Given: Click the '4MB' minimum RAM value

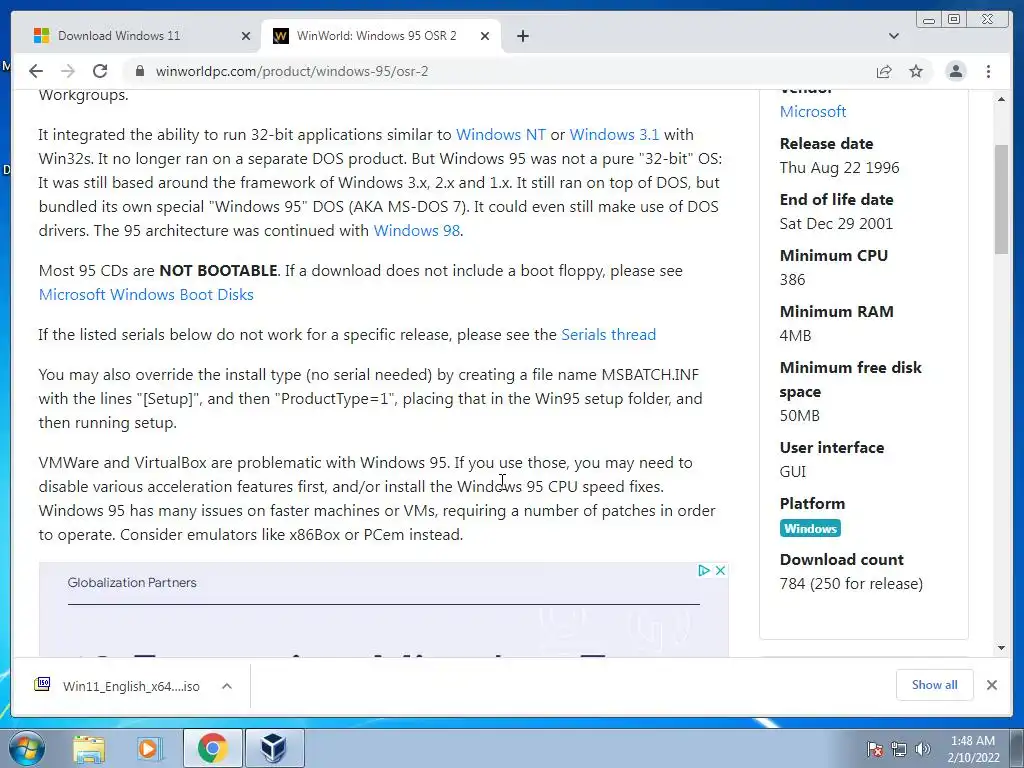Looking at the screenshot, I should point(795,336).
